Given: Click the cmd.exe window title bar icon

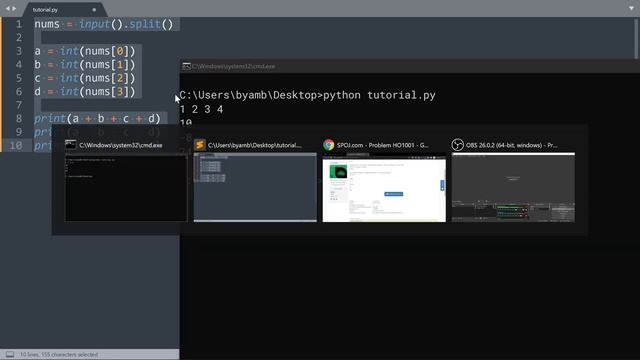Looking at the screenshot, I should (x=186, y=66).
